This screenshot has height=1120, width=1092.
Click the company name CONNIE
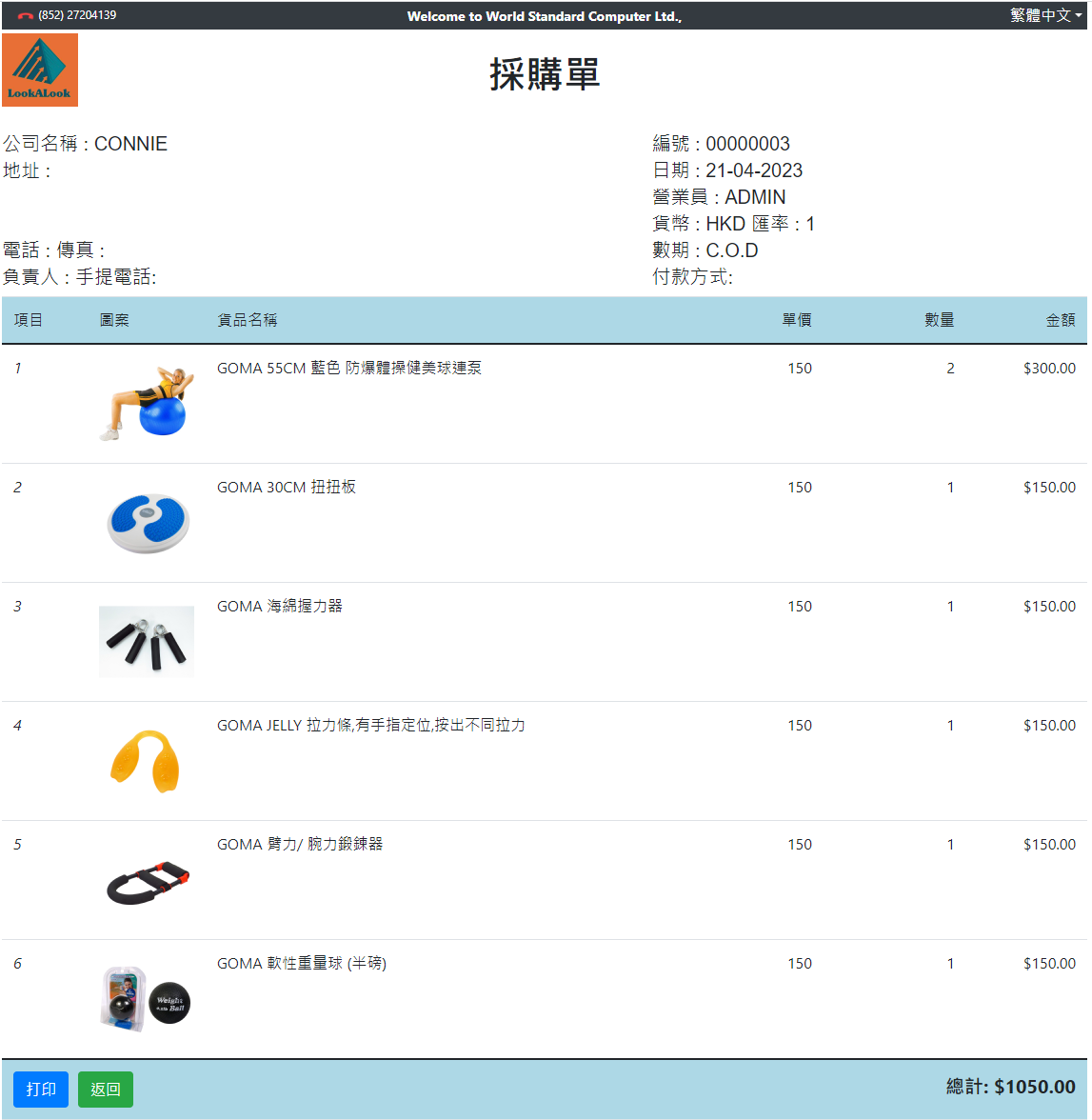click(130, 144)
